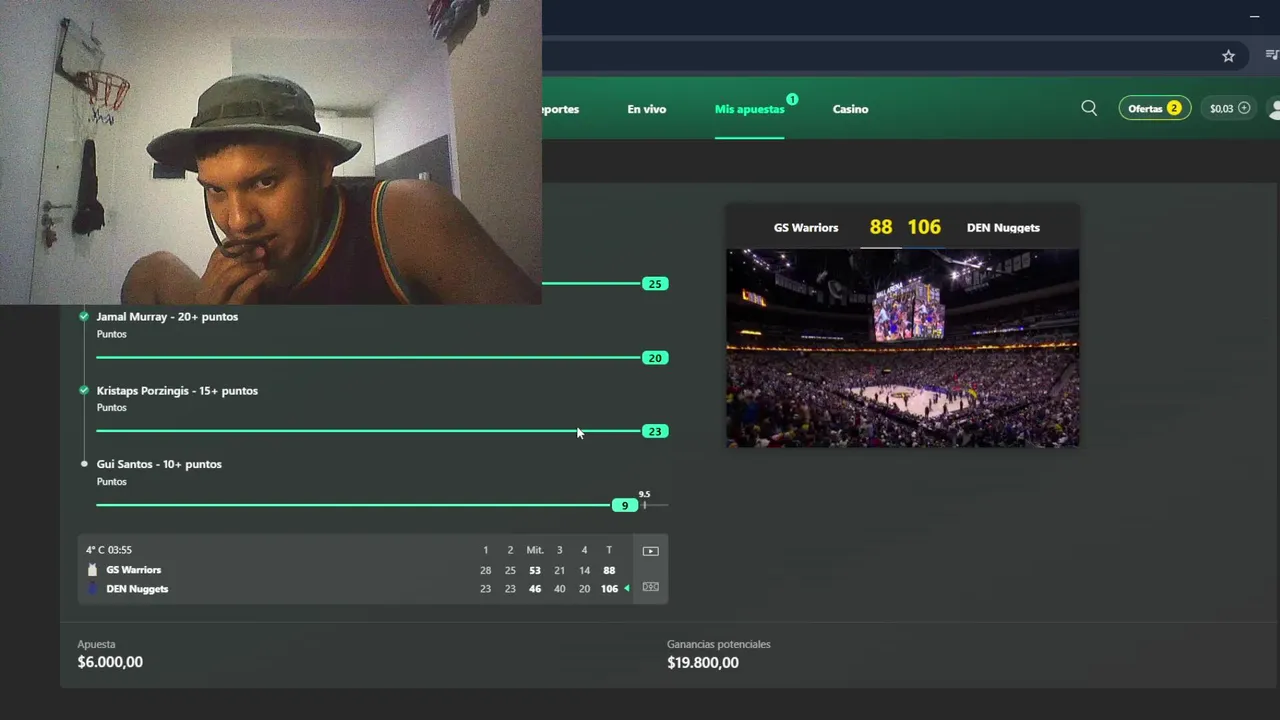
Task: Open the media control icon in browser toolbar
Action: tap(1272, 56)
